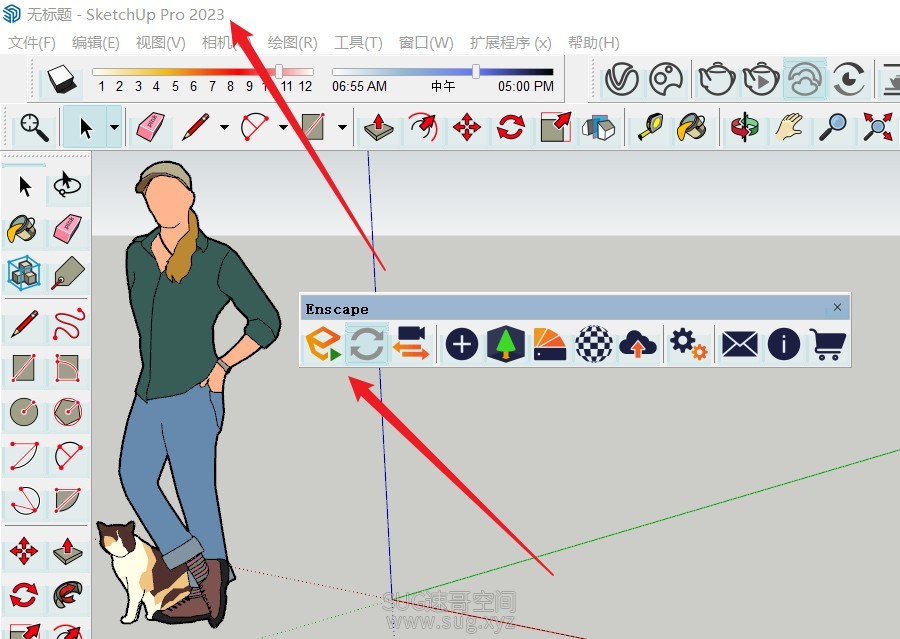Select the Freehand tool in left panel
Image resolution: width=900 pixels, height=639 pixels.
pos(68,324)
